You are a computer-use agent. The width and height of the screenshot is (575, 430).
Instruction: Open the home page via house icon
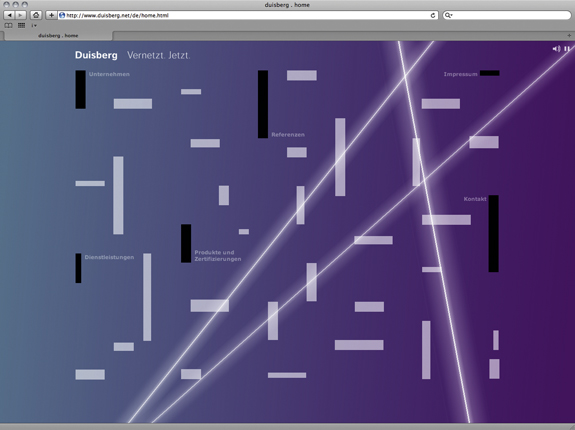(x=36, y=15)
